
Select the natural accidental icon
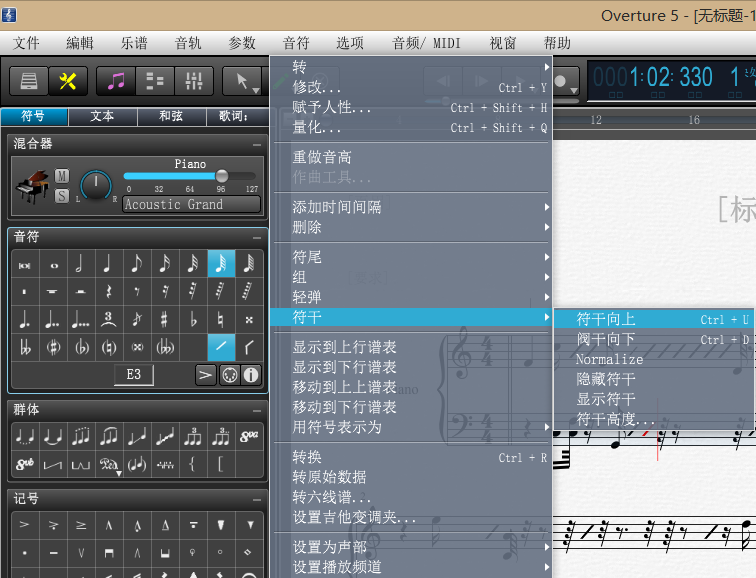(x=221, y=320)
